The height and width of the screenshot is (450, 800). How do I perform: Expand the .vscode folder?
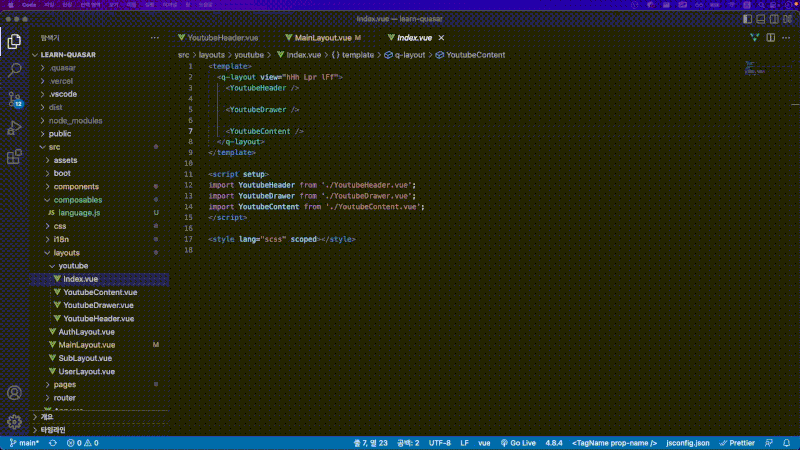point(63,94)
